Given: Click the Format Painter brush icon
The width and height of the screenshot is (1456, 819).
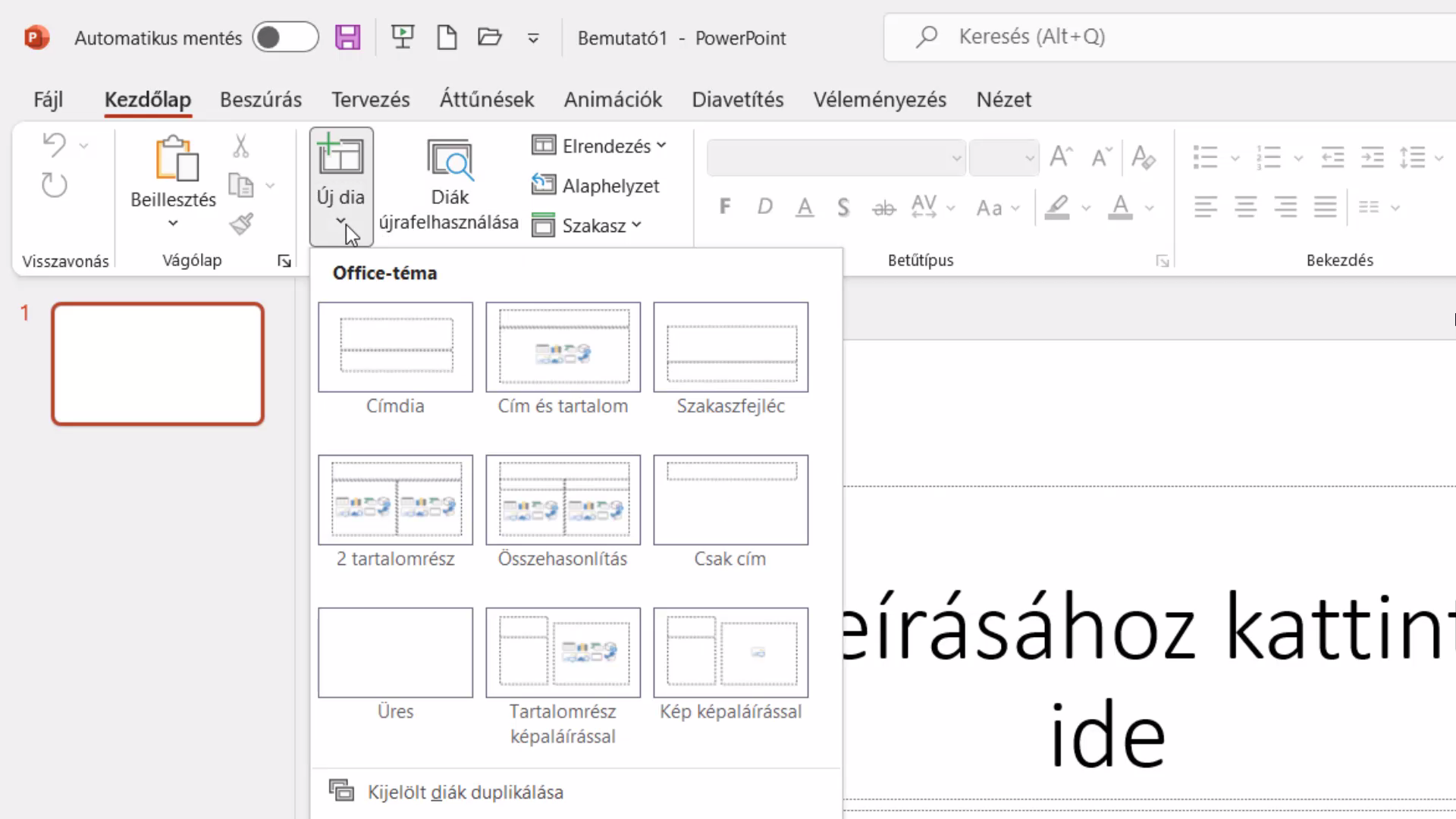Looking at the screenshot, I should pos(241,224).
